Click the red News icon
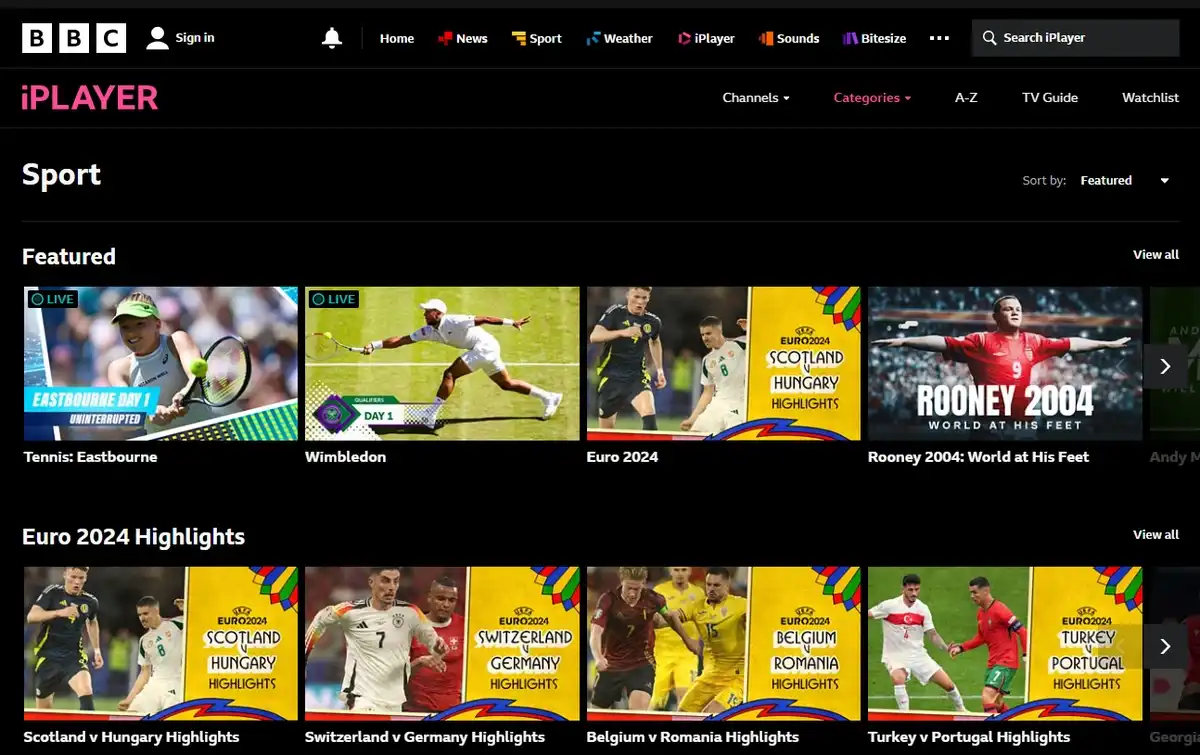 tap(444, 38)
